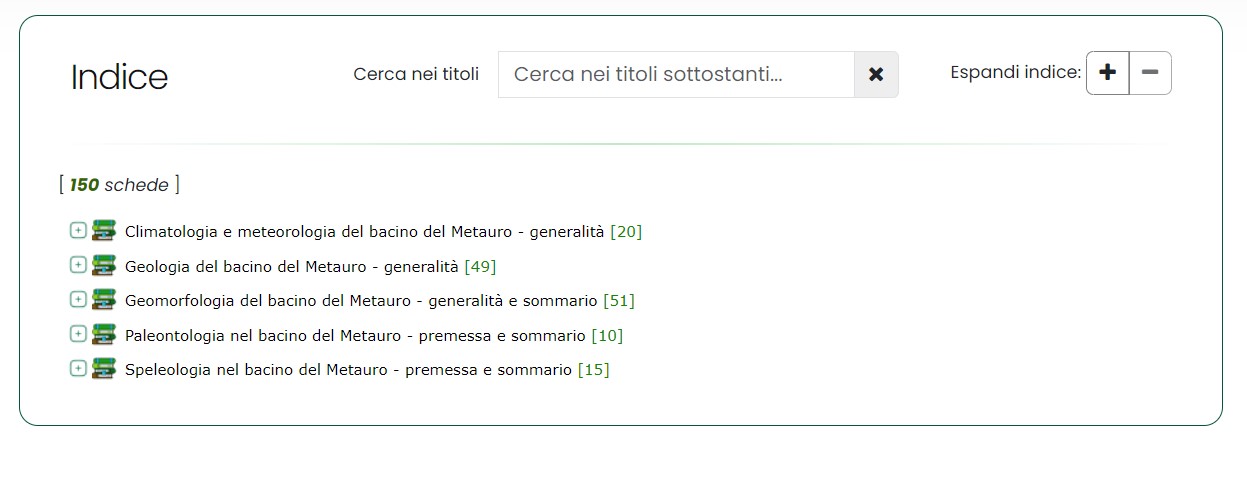Image resolution: width=1247 pixels, height=480 pixels.
Task: Open Climatologia e meteorologia del bacino link
Action: pyautogui.click(x=364, y=232)
